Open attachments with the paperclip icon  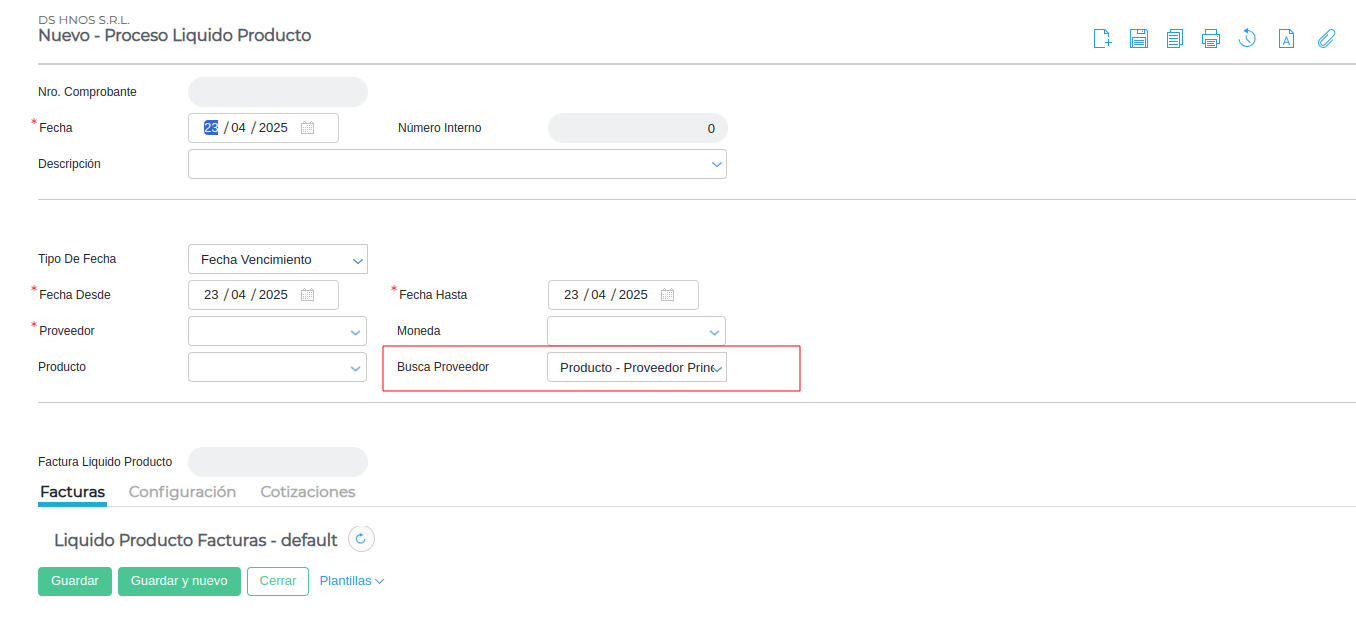tap(1326, 39)
